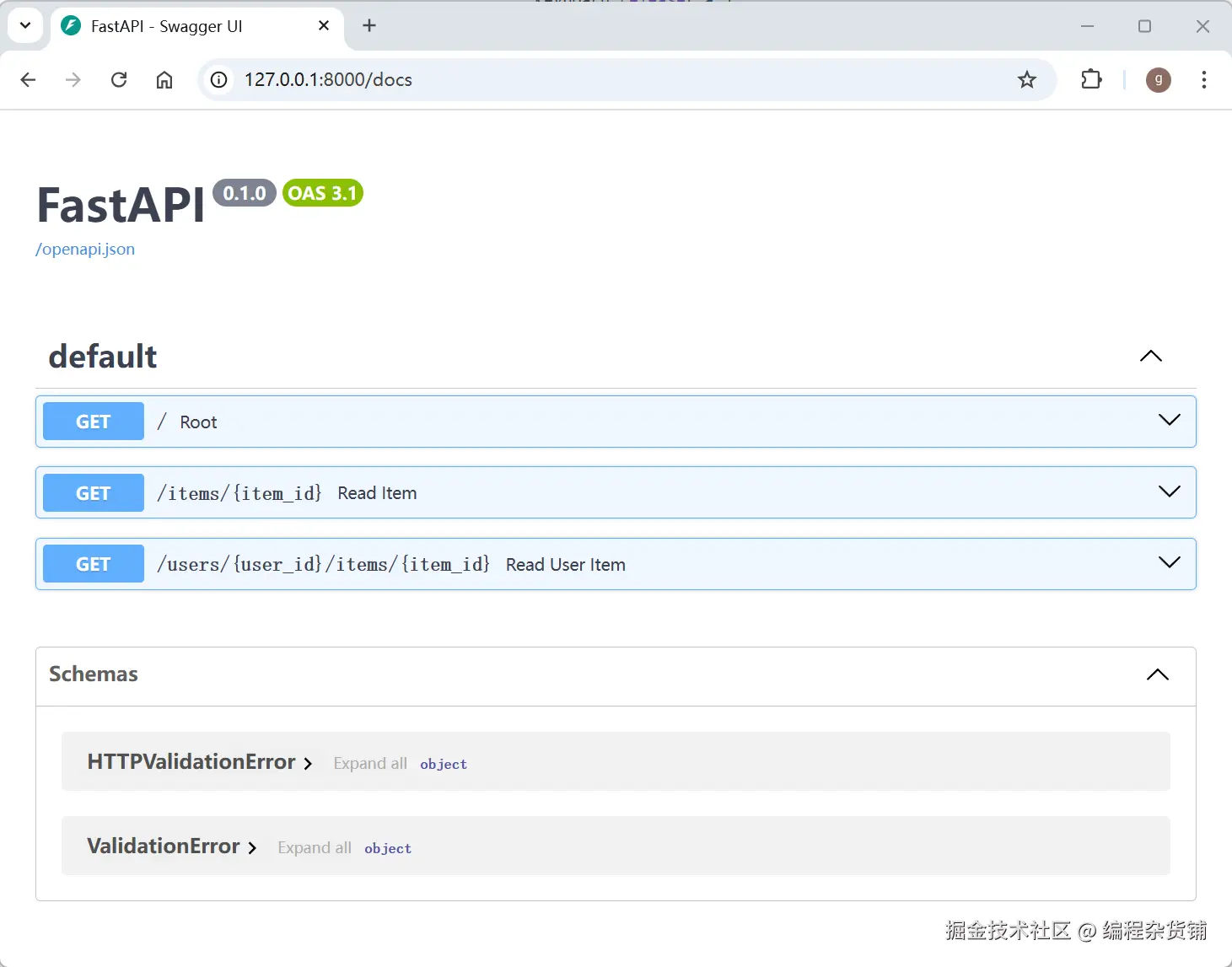Open the tab search dropdown arrow
This screenshot has width=1232, height=967.
[25, 25]
